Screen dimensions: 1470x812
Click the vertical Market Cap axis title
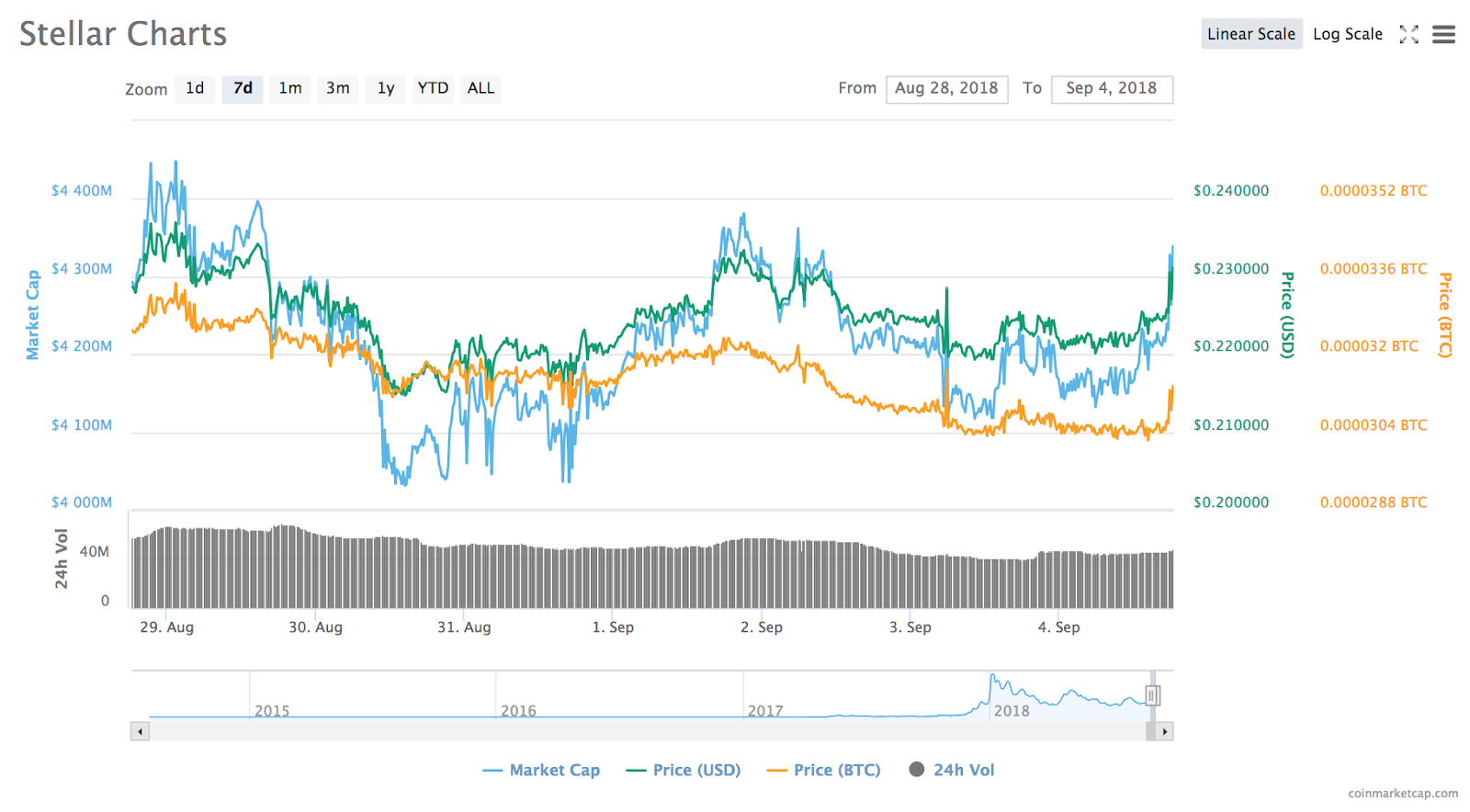(33, 315)
